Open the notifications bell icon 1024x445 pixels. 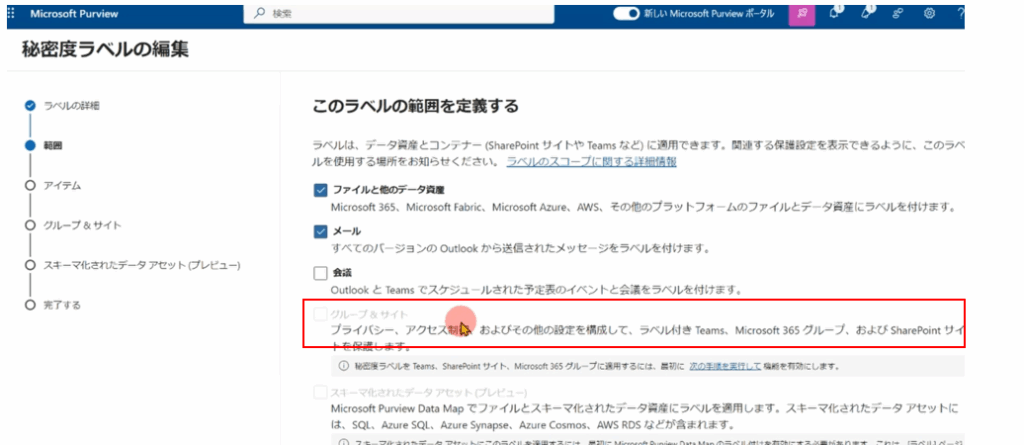[835, 14]
